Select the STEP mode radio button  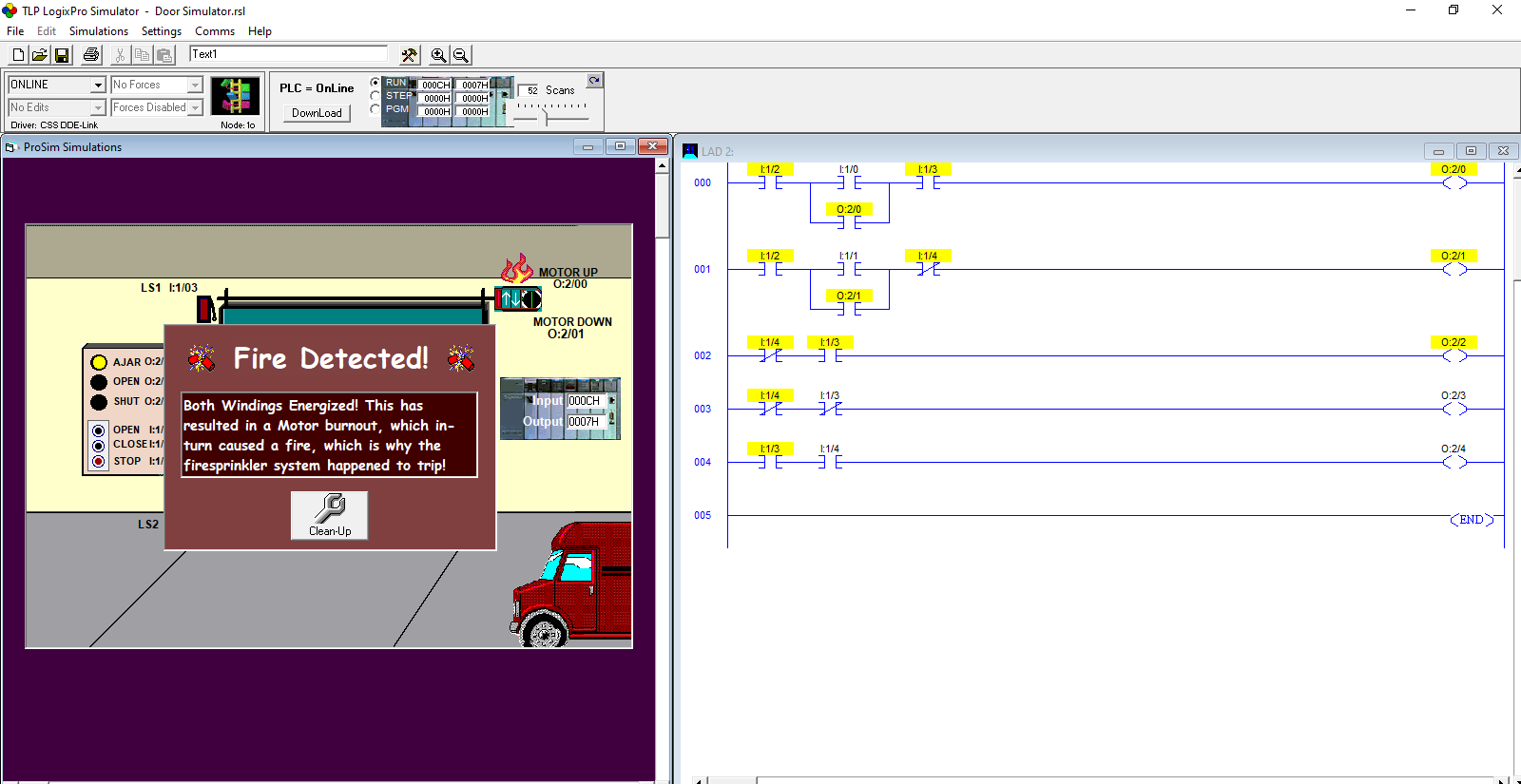pos(375,96)
